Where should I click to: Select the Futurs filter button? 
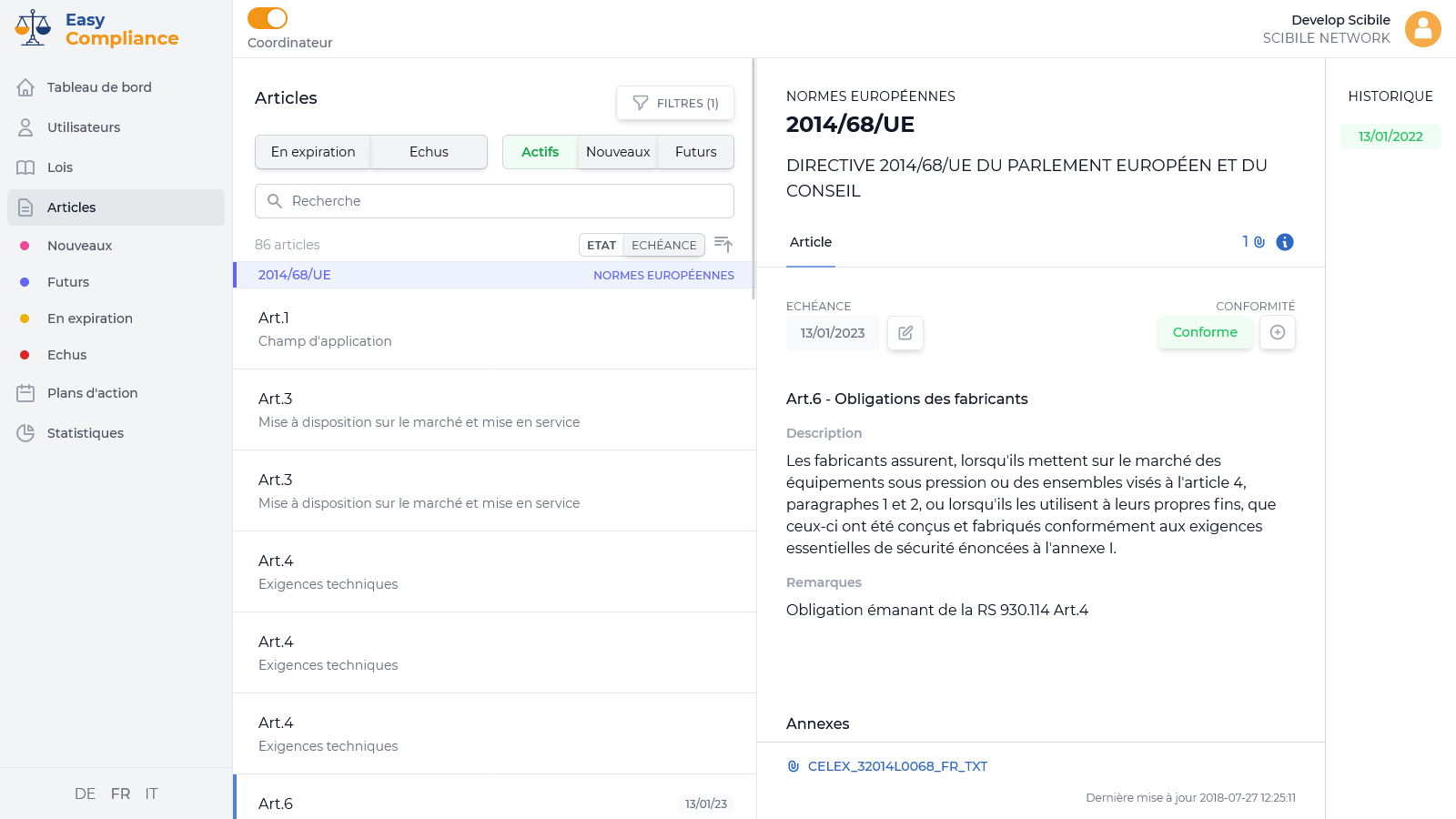pos(695,152)
